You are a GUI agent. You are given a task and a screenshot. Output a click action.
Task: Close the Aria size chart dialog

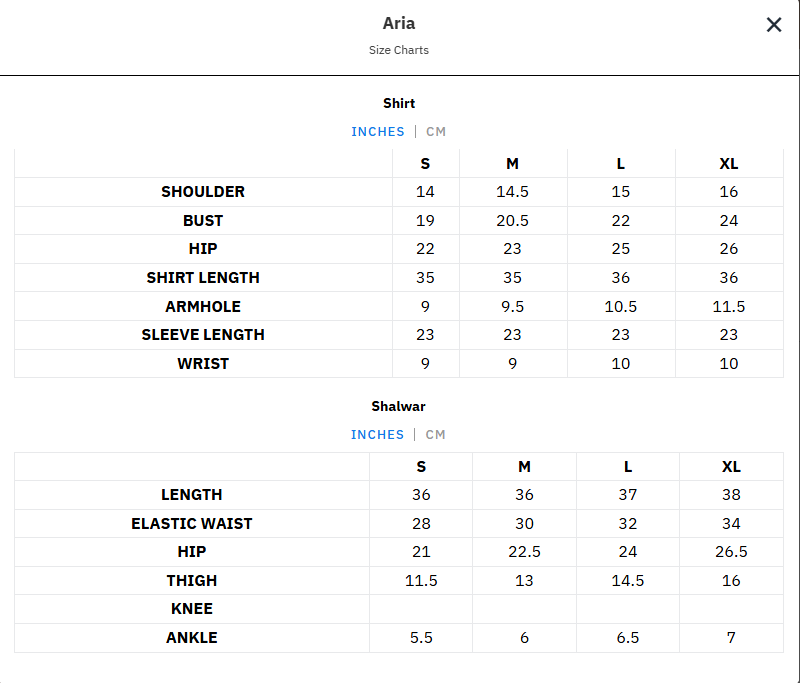773,24
